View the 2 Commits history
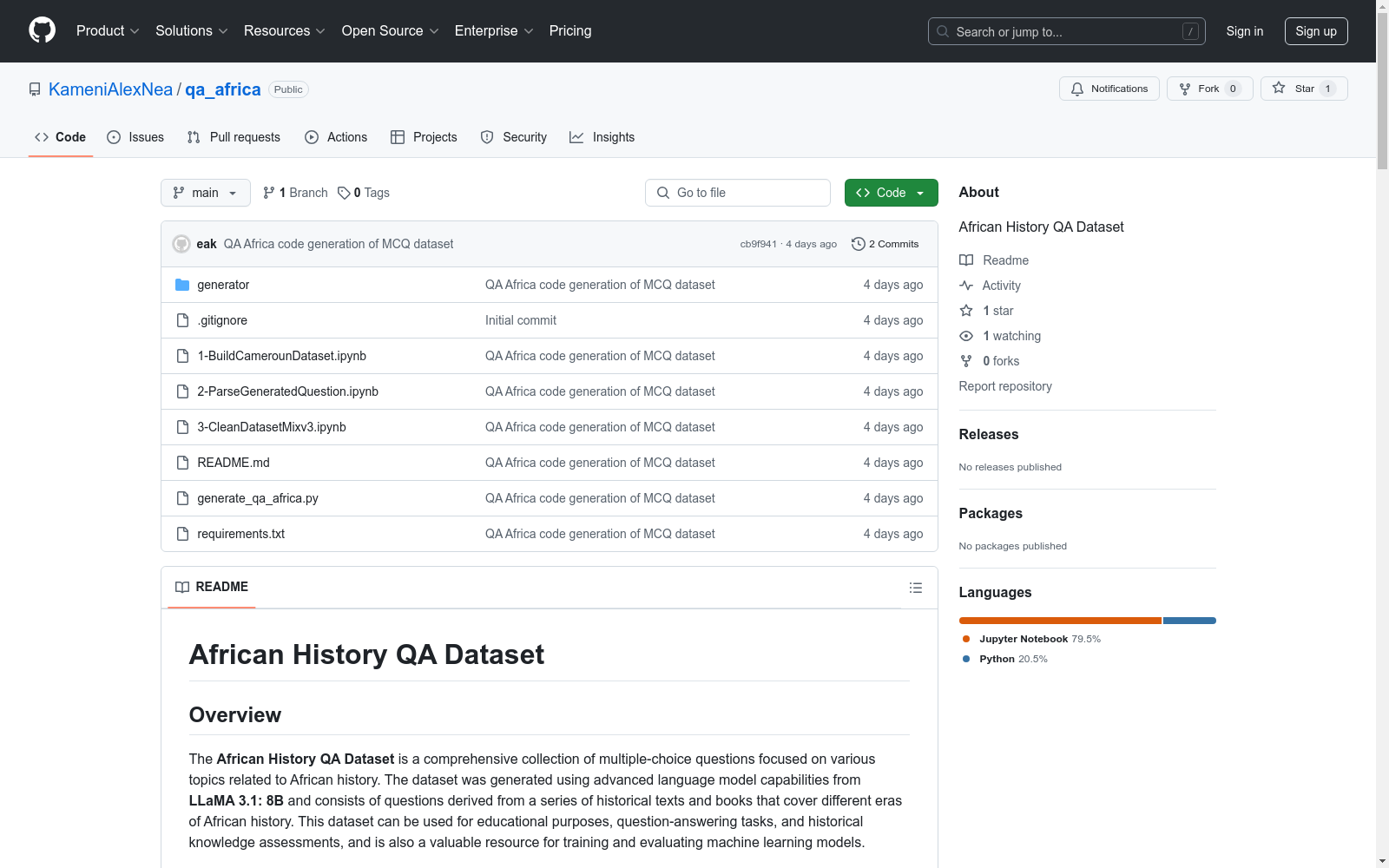Image resolution: width=1389 pixels, height=868 pixels. [x=885, y=244]
